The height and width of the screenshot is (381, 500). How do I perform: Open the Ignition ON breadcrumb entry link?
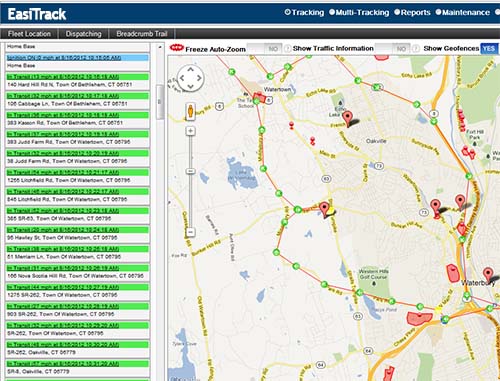64,58
